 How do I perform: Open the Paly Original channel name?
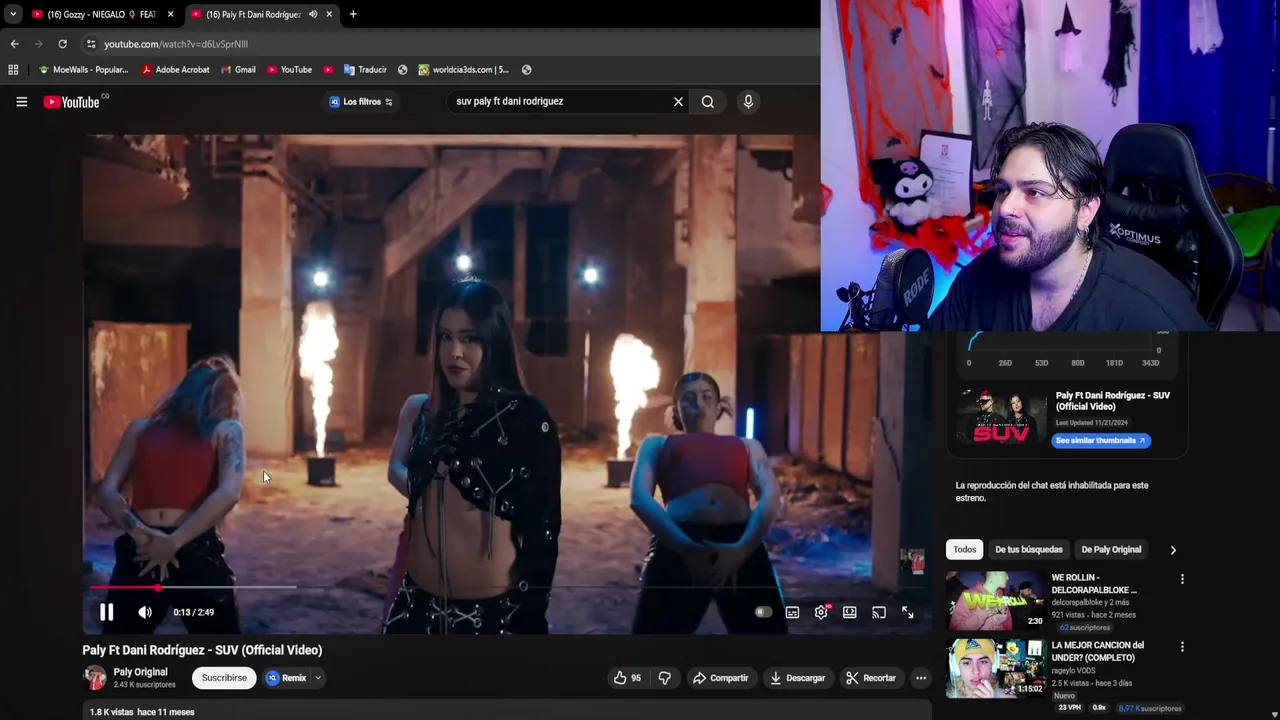click(x=141, y=672)
